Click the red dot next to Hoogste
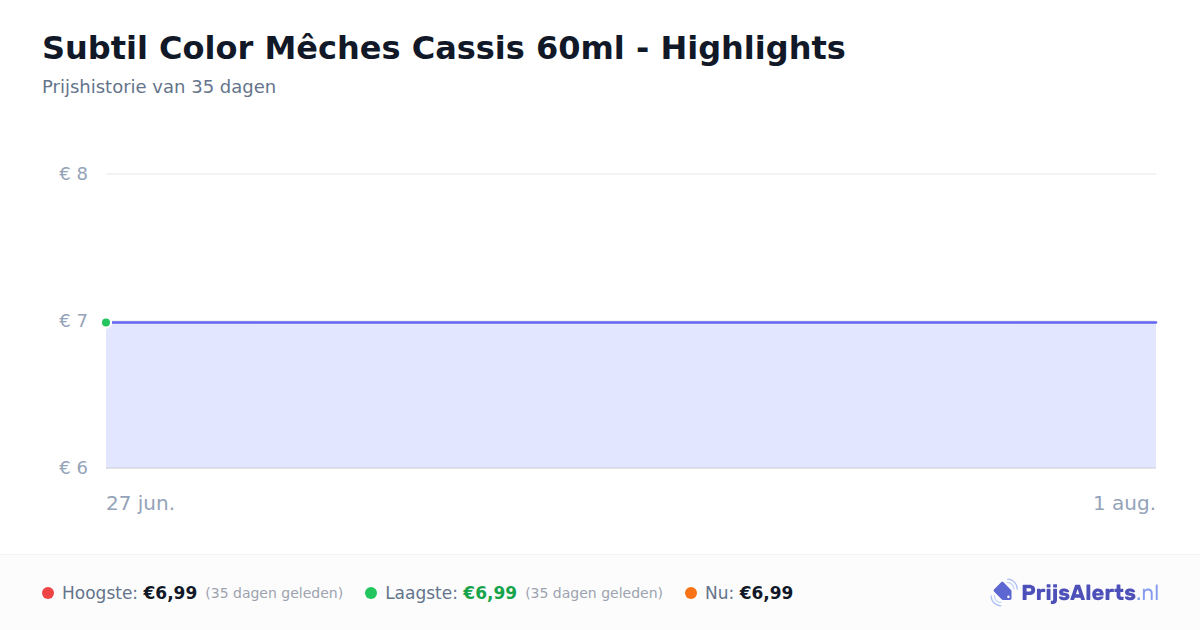This screenshot has height=630, width=1200. coord(48,593)
